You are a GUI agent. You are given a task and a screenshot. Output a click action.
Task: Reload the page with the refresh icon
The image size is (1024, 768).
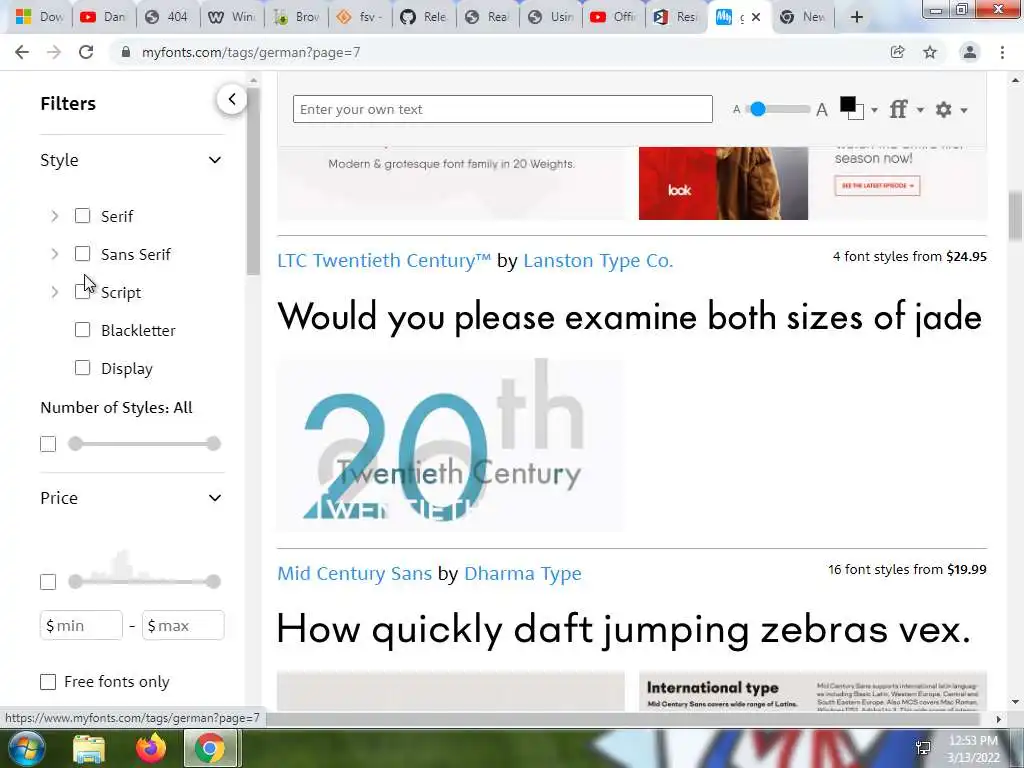click(86, 52)
